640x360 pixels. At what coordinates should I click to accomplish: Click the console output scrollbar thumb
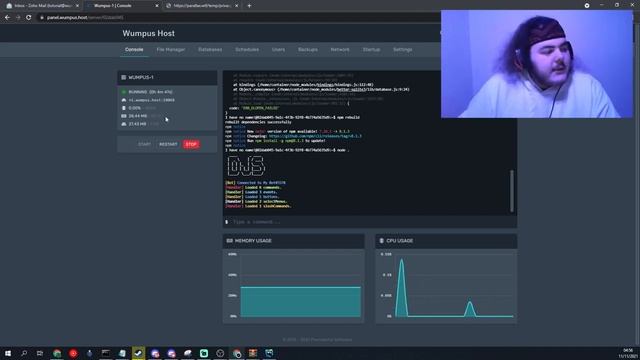tap(512, 191)
